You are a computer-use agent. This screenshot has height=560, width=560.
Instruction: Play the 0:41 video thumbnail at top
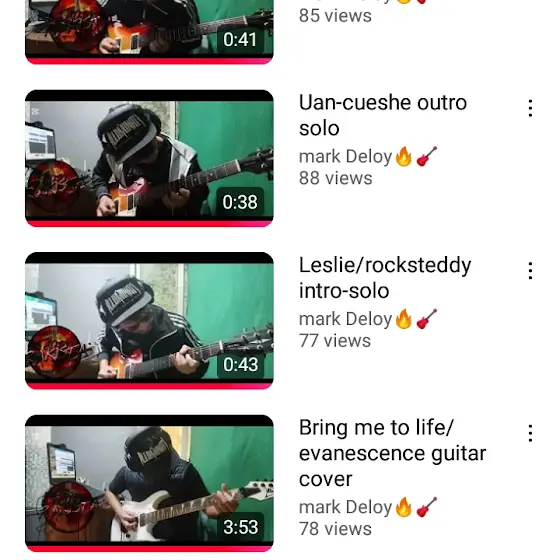[x=149, y=32]
